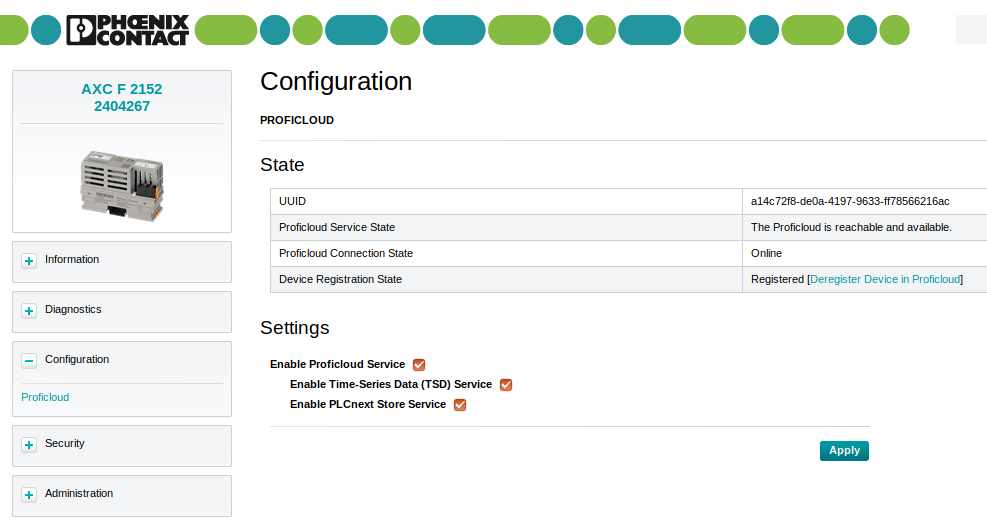Click the 'Online' connection state value
The width and height of the screenshot is (987, 528).
coord(766,253)
